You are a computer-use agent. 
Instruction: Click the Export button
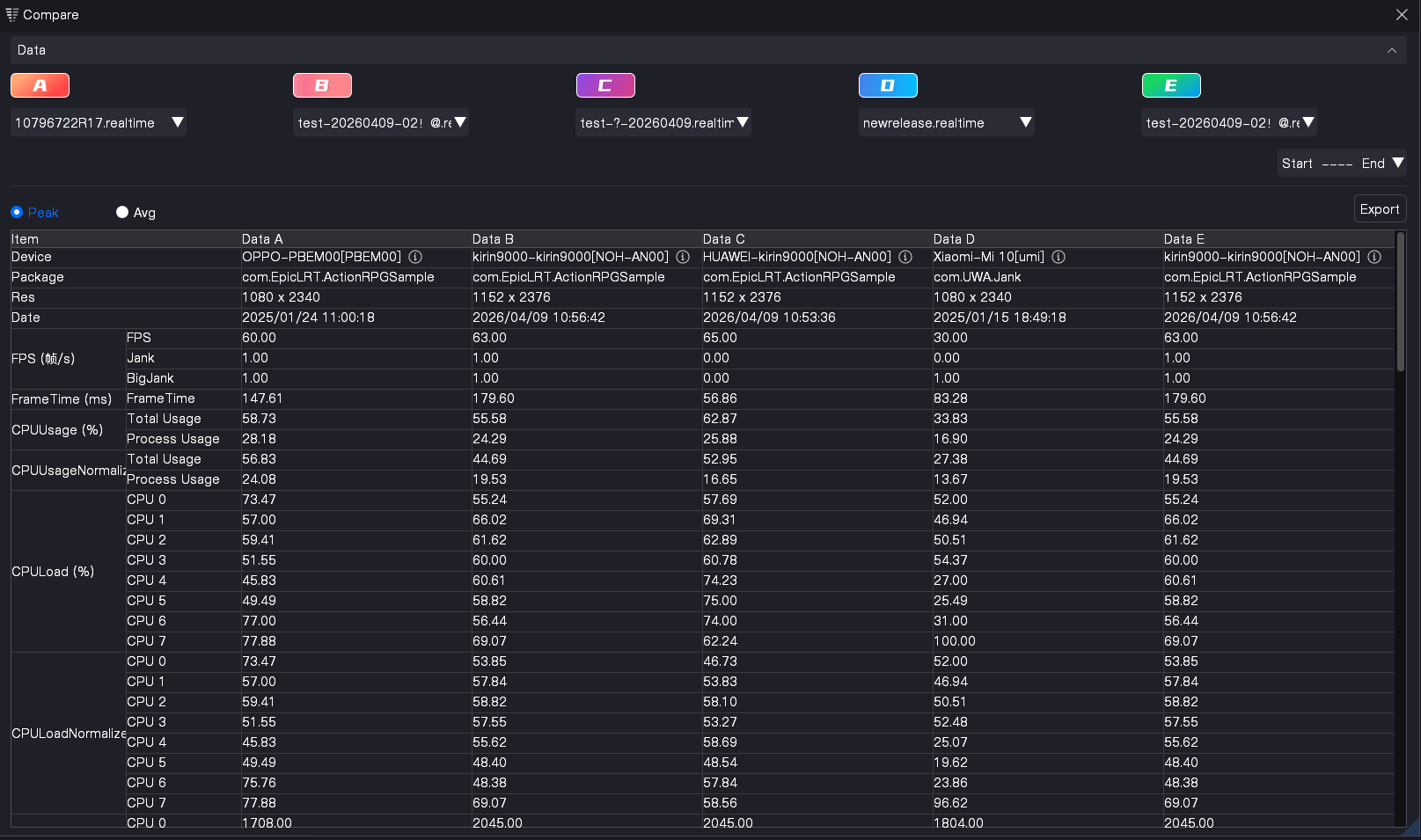tap(1380, 209)
